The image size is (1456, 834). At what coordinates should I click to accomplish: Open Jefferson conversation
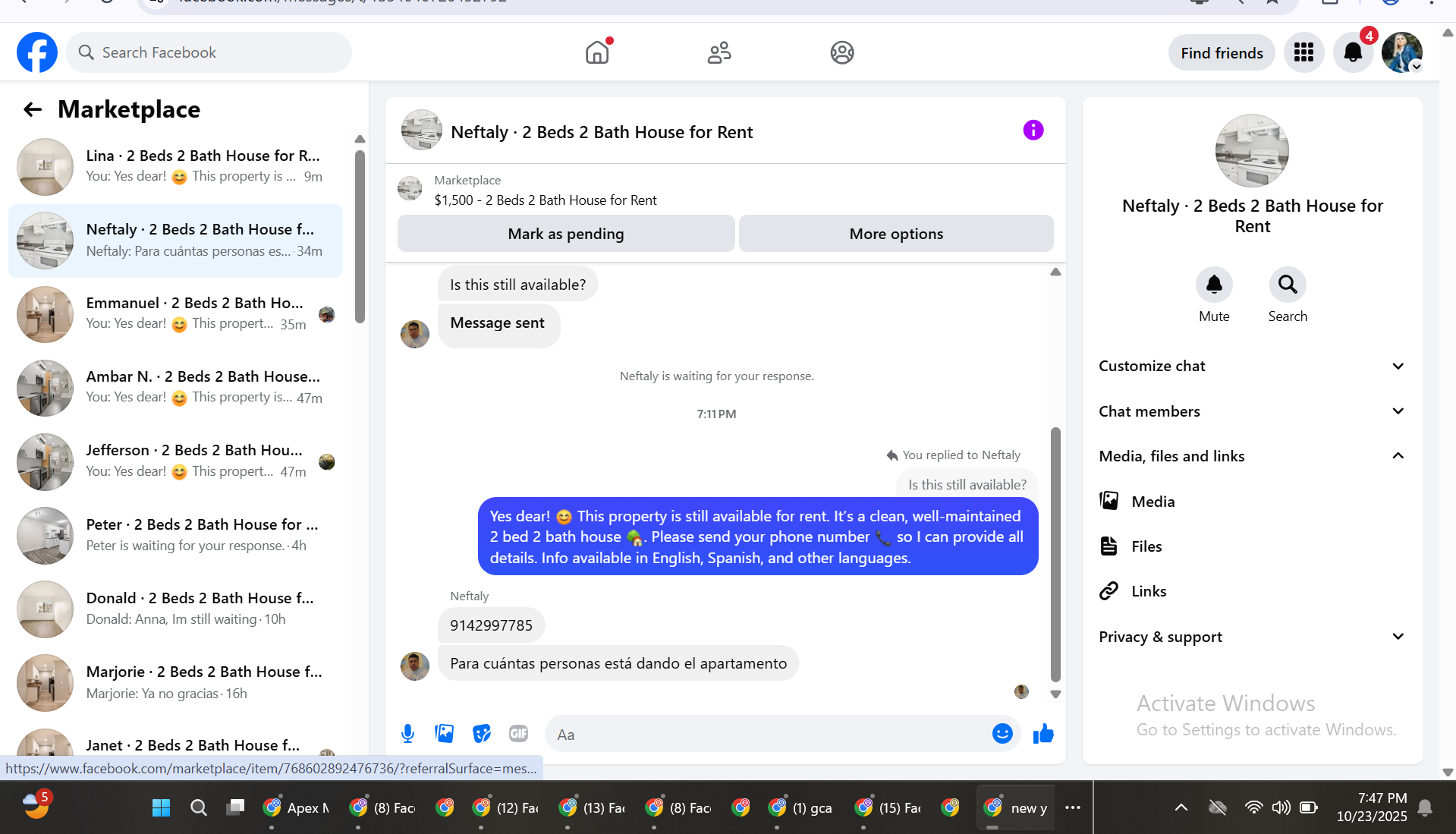175,461
